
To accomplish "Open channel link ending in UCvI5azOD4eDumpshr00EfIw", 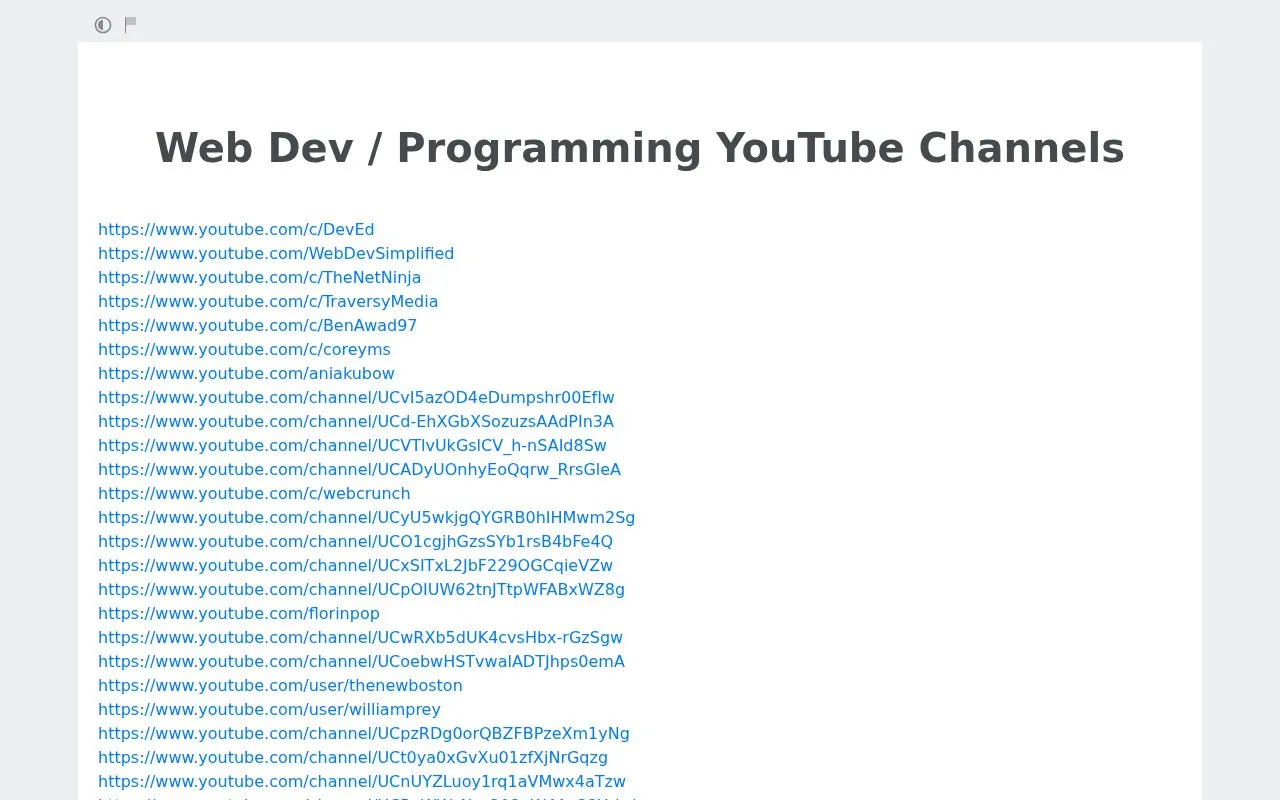I will pos(356,397).
